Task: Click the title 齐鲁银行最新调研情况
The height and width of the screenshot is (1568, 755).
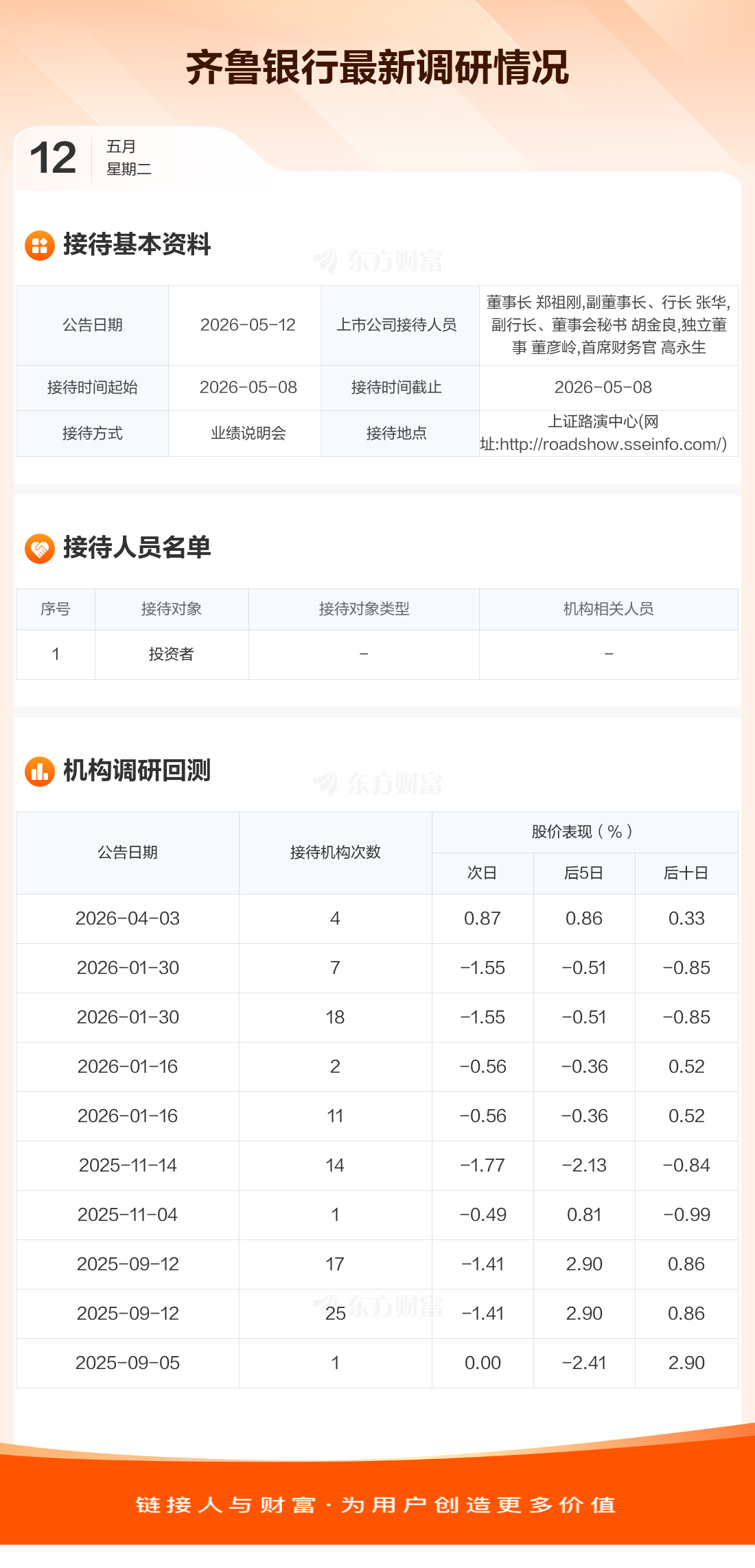Action: [377, 67]
